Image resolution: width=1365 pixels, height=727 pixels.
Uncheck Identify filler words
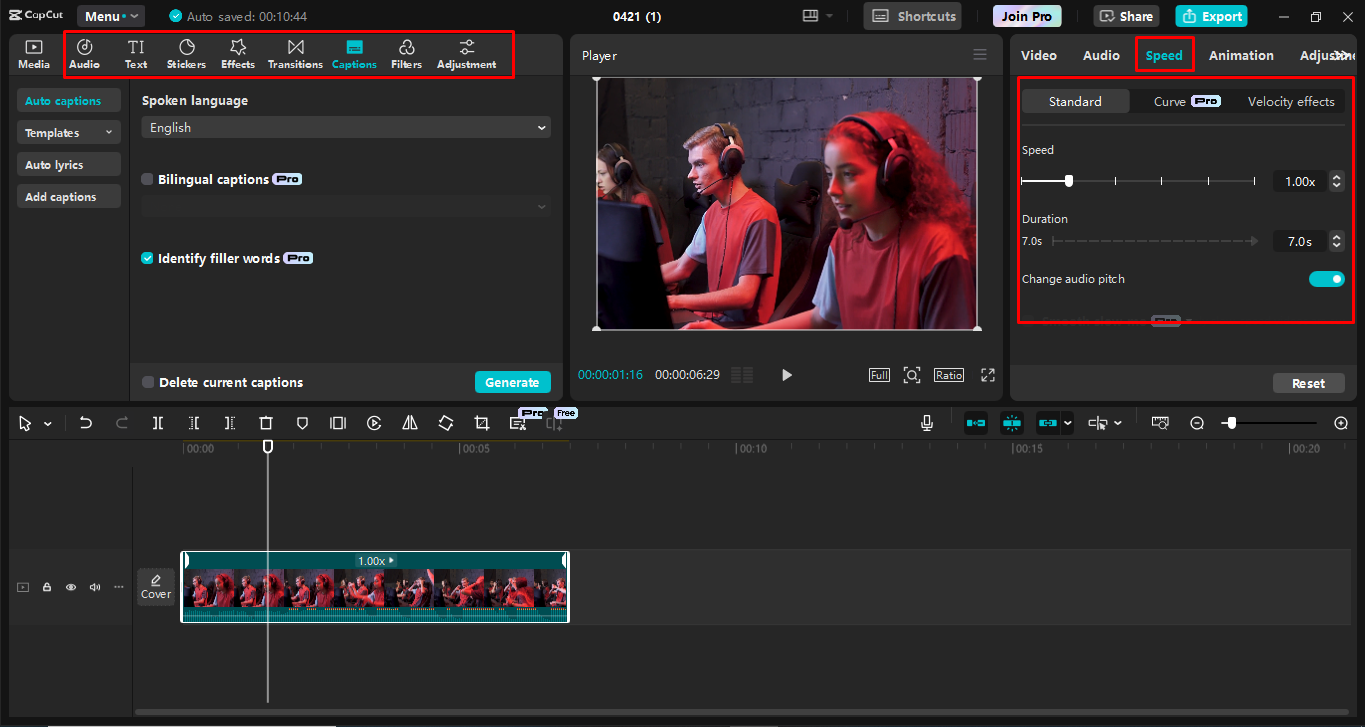147,257
